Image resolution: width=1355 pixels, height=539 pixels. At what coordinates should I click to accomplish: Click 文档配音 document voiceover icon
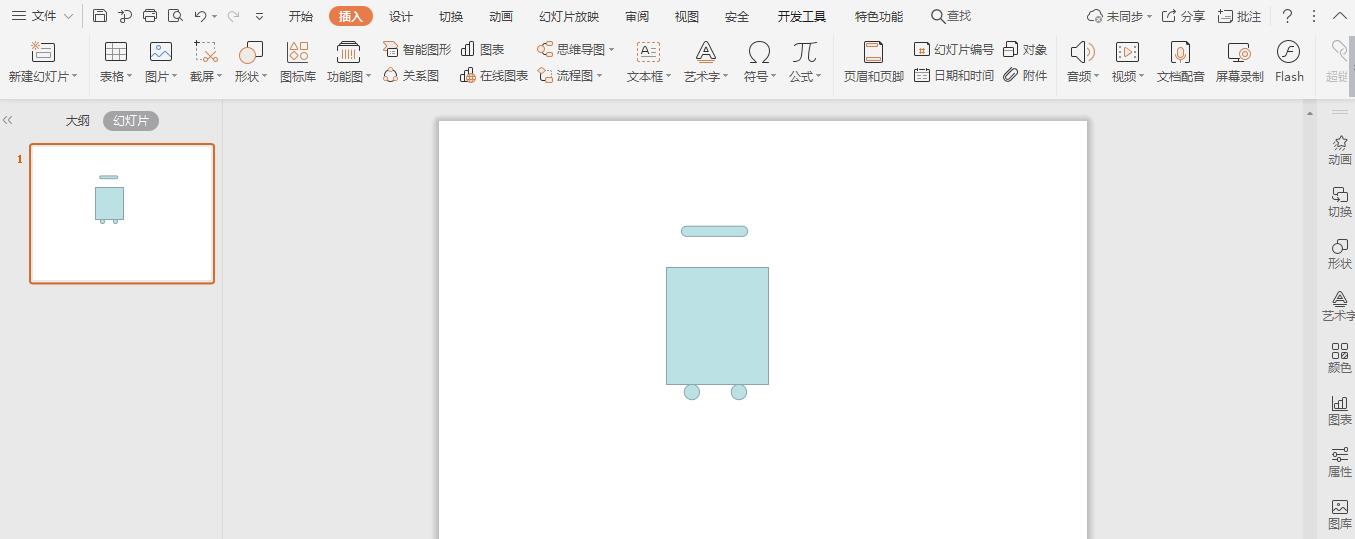click(x=1180, y=52)
